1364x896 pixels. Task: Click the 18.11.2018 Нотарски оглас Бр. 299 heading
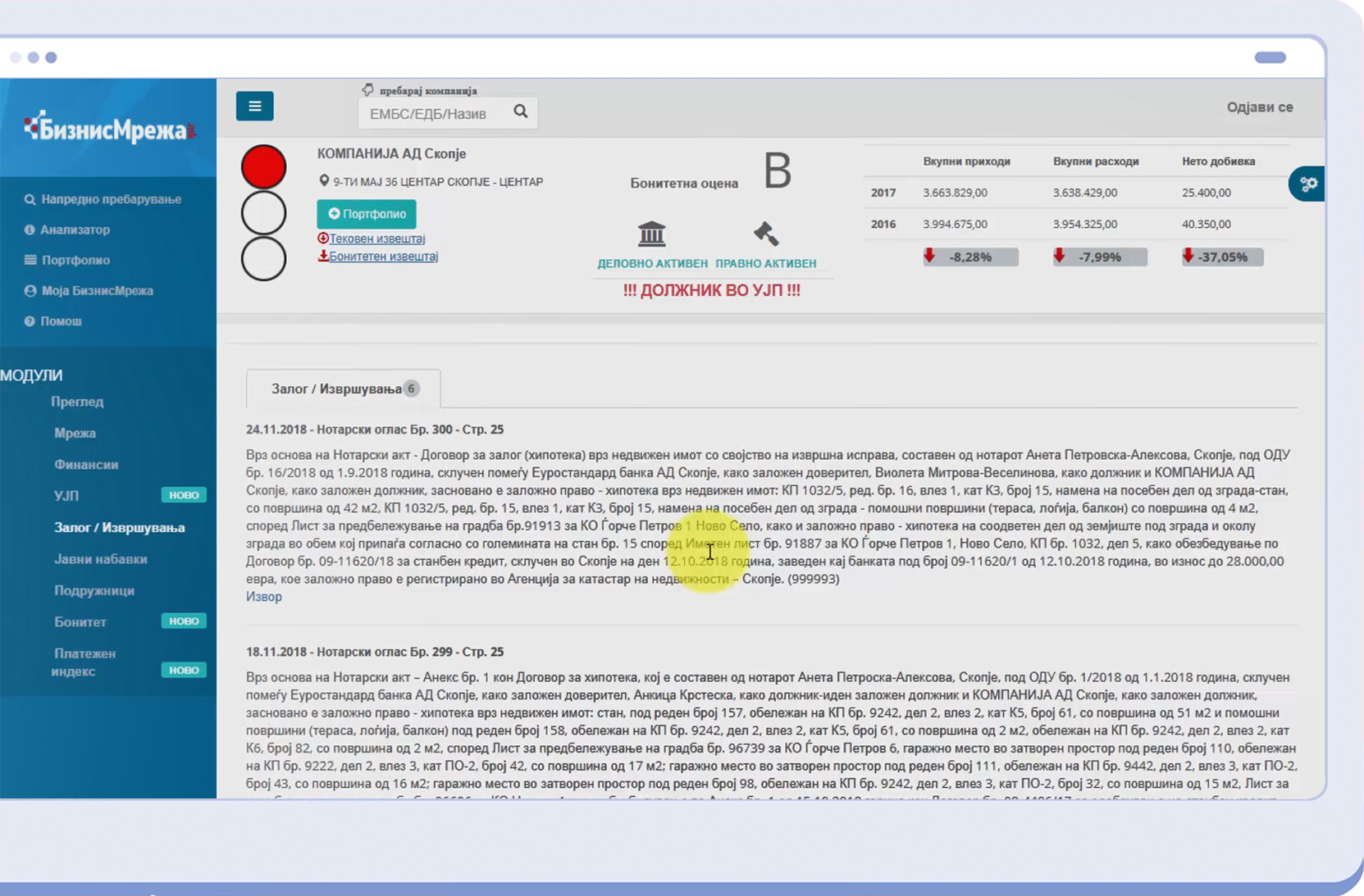point(375,652)
